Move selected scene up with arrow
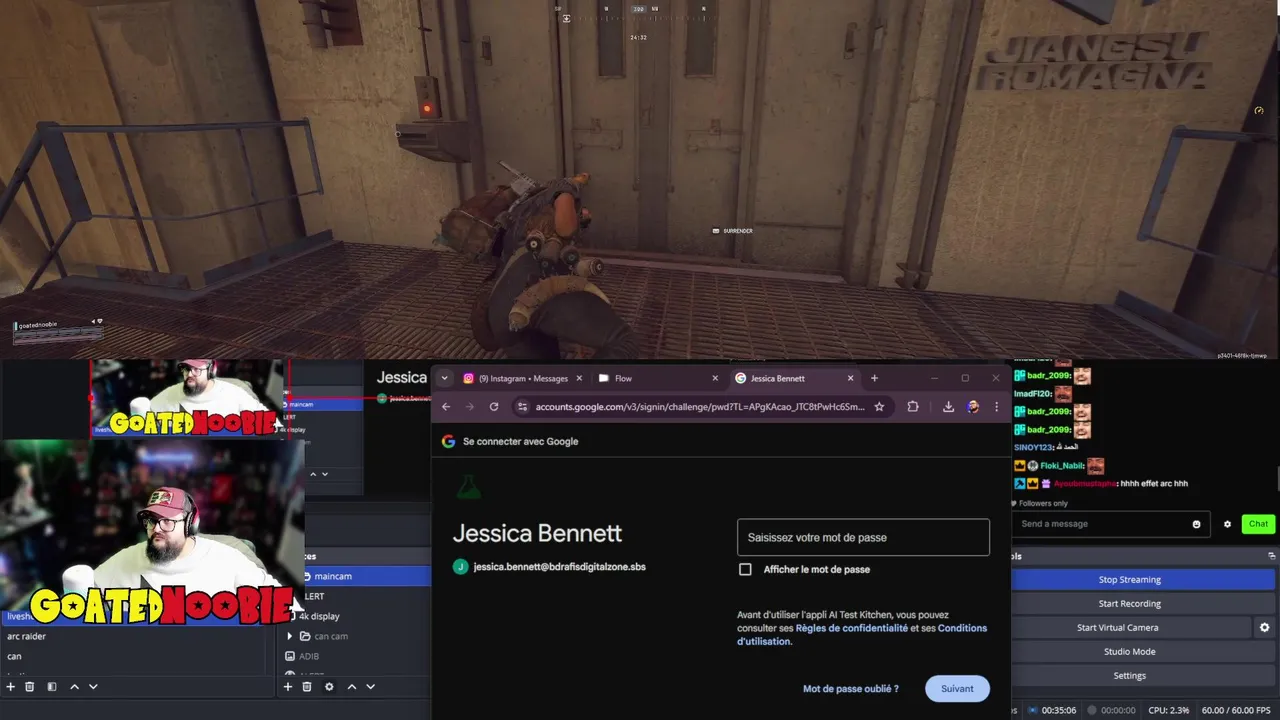Viewport: 1280px width, 720px height. (x=74, y=687)
